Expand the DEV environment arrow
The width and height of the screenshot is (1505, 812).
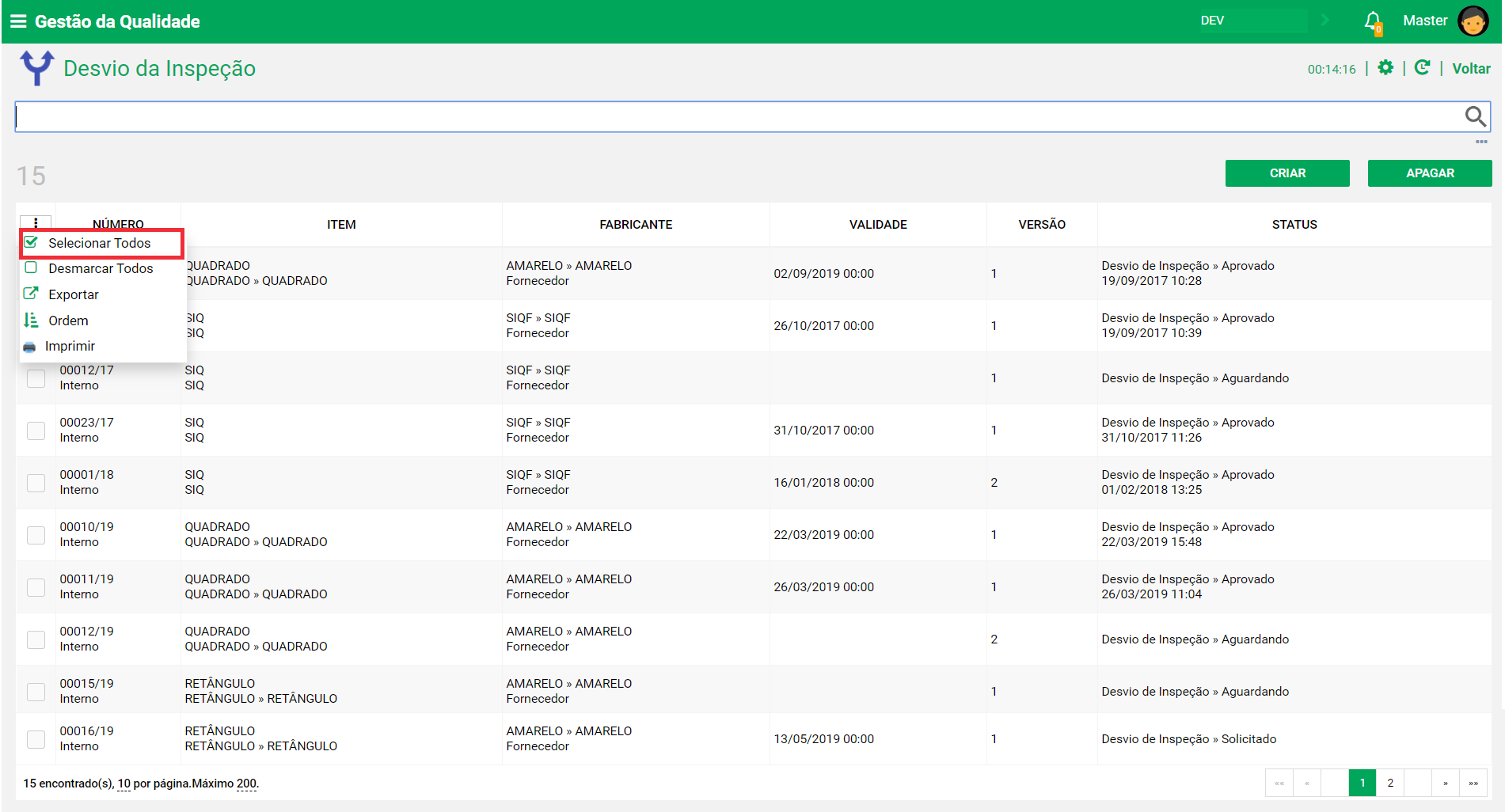click(x=1325, y=21)
